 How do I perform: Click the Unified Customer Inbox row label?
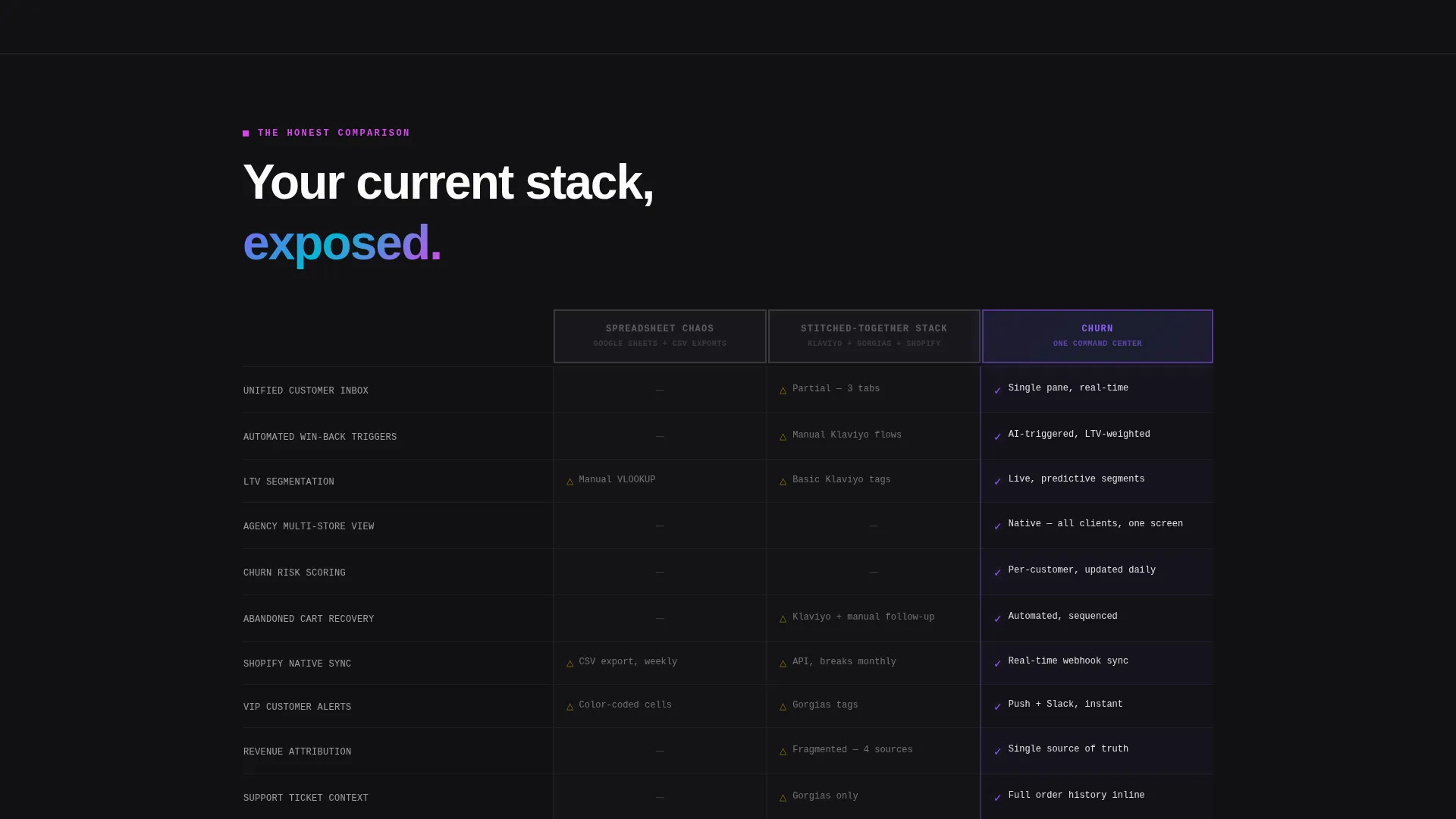click(x=306, y=391)
